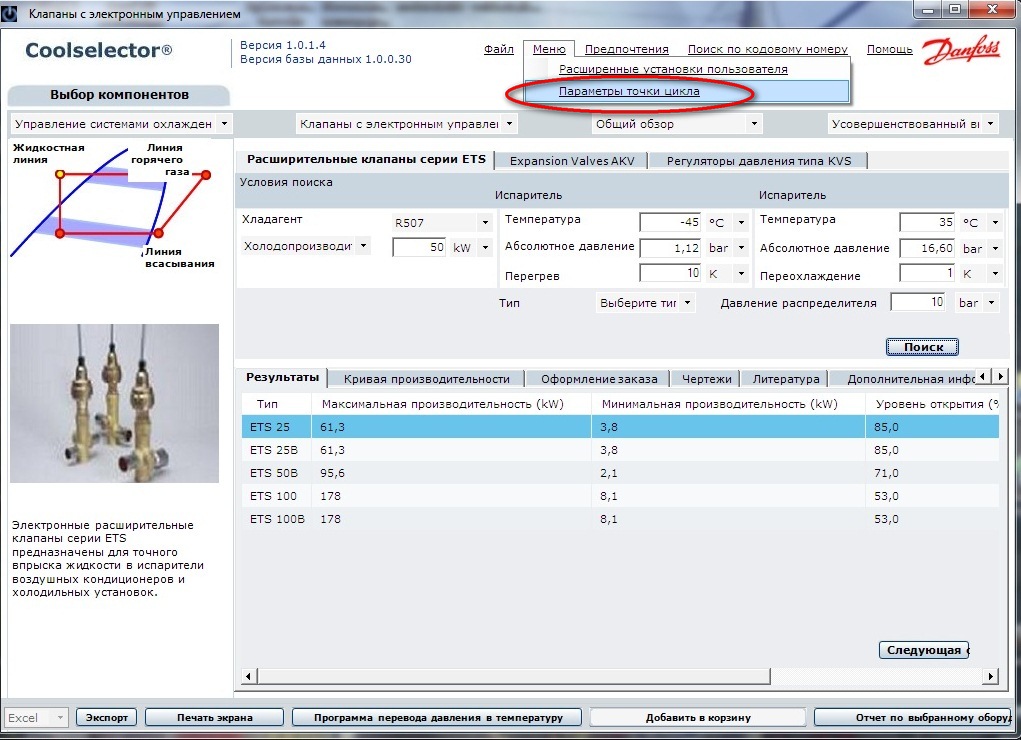Click the tab strip scroll-right arrow
Screen dimensions: 1021x740
coord(1000,377)
